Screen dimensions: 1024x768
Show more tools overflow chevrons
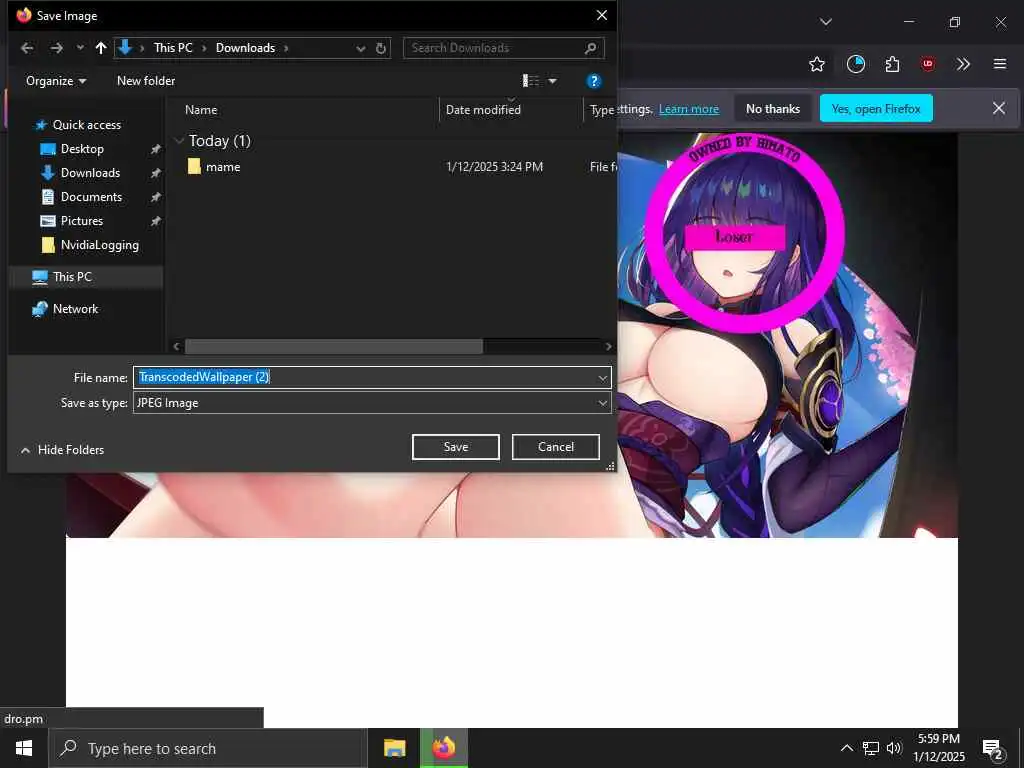(x=963, y=64)
